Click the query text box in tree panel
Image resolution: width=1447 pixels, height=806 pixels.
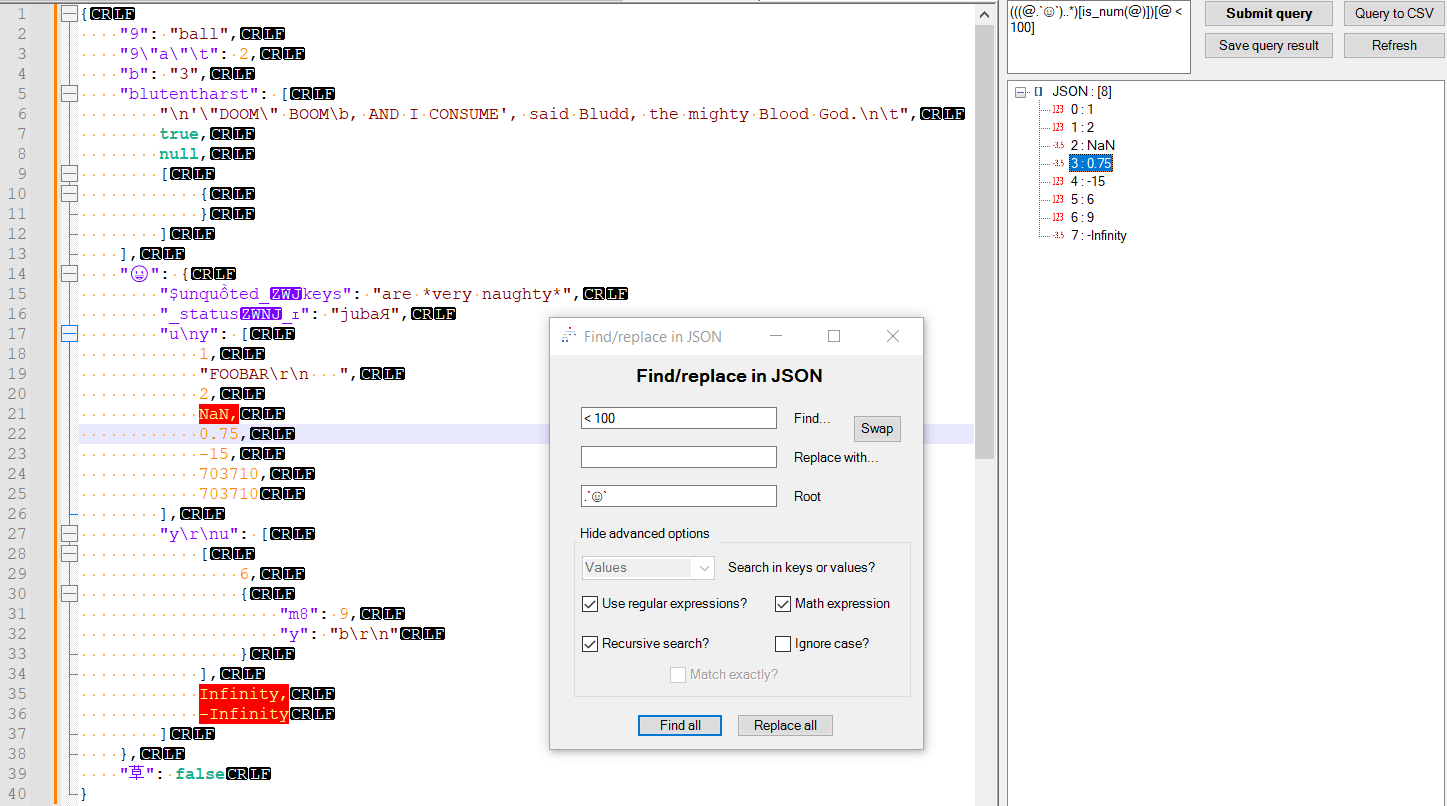click(x=1099, y=36)
